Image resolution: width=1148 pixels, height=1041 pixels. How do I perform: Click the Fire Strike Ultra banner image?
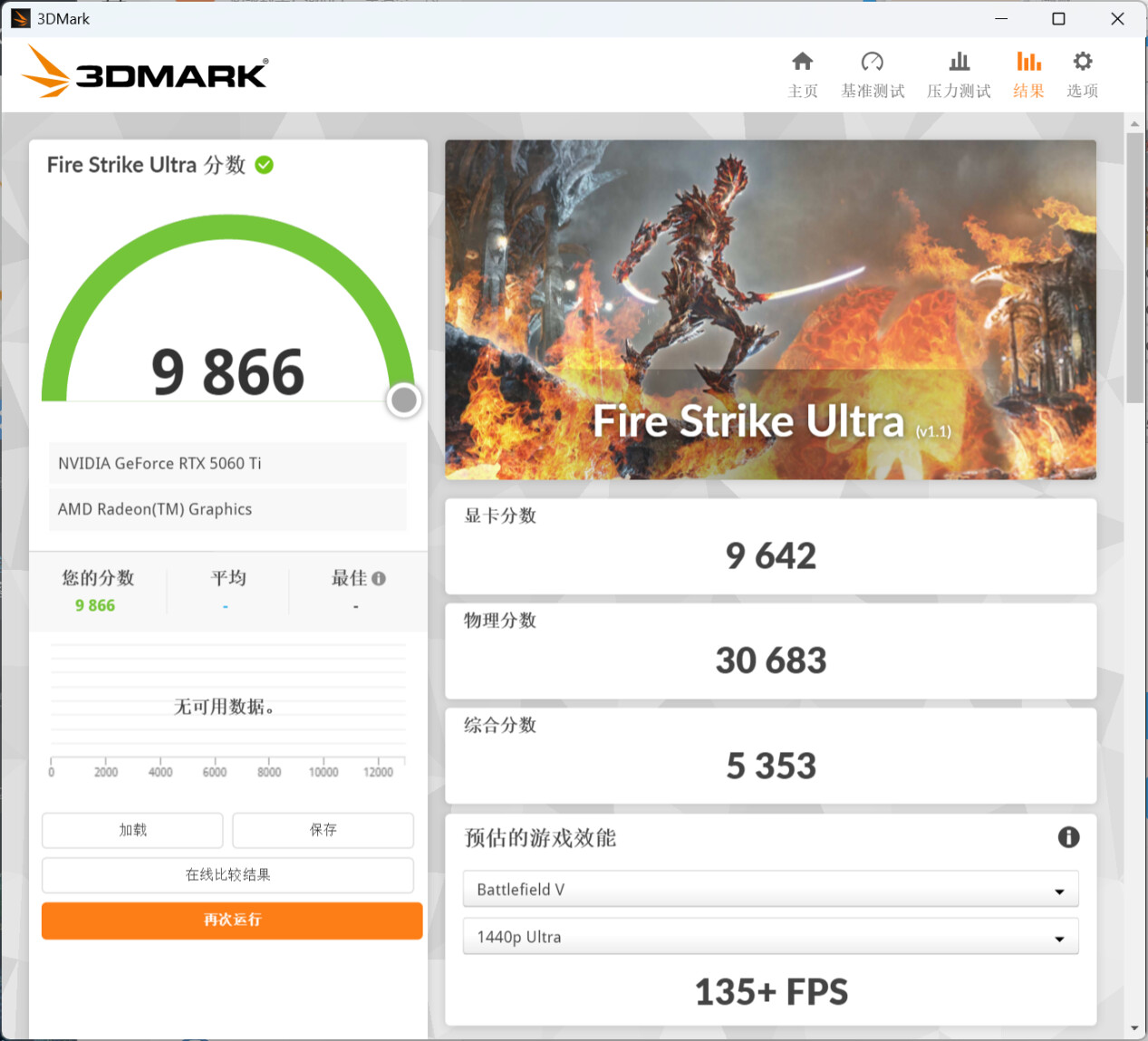pos(770,309)
